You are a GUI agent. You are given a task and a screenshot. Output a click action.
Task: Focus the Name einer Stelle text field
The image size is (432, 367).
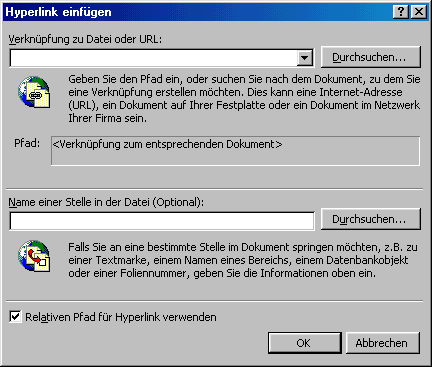tap(162, 221)
